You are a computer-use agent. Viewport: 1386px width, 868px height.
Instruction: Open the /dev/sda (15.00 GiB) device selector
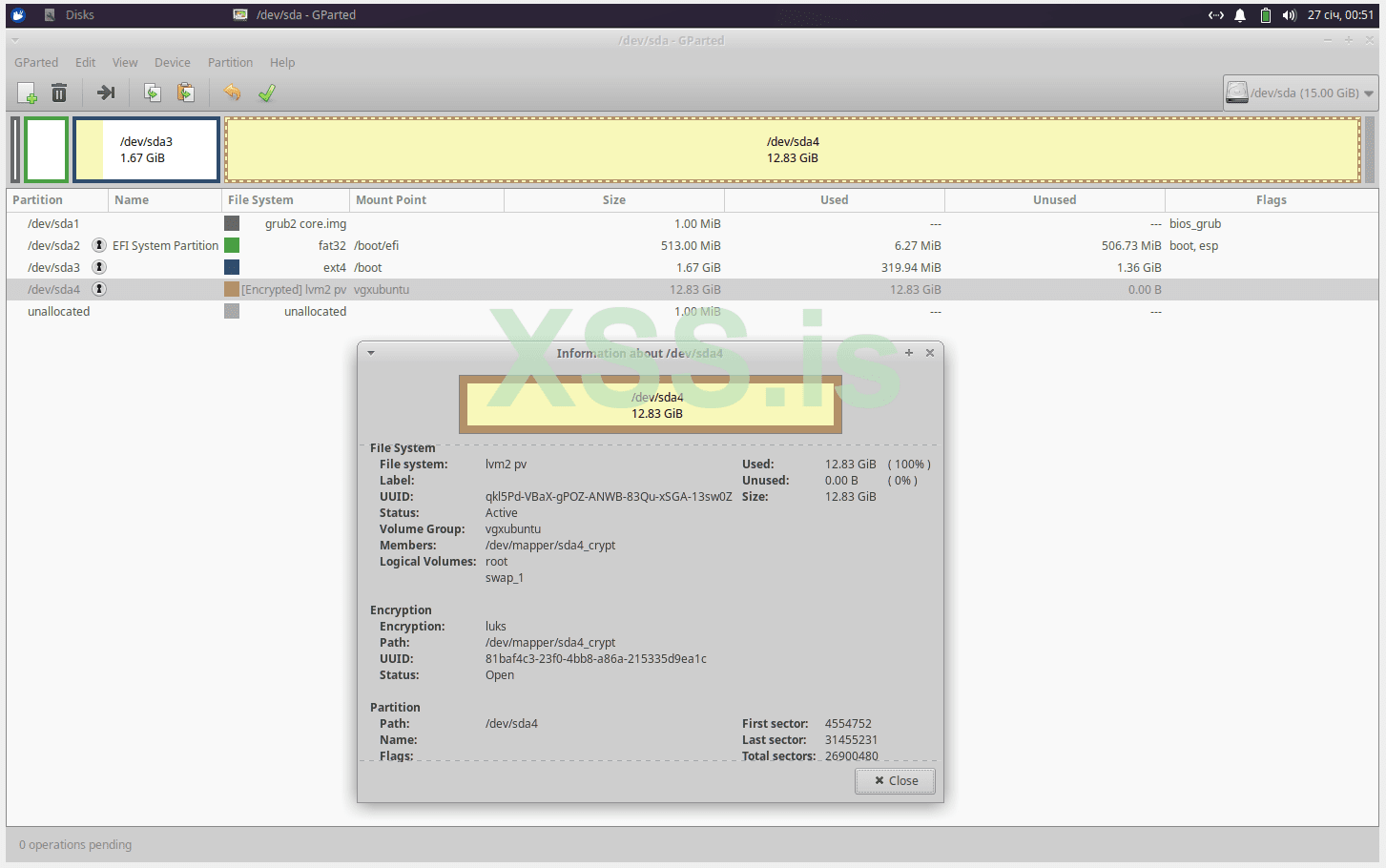pos(1300,93)
